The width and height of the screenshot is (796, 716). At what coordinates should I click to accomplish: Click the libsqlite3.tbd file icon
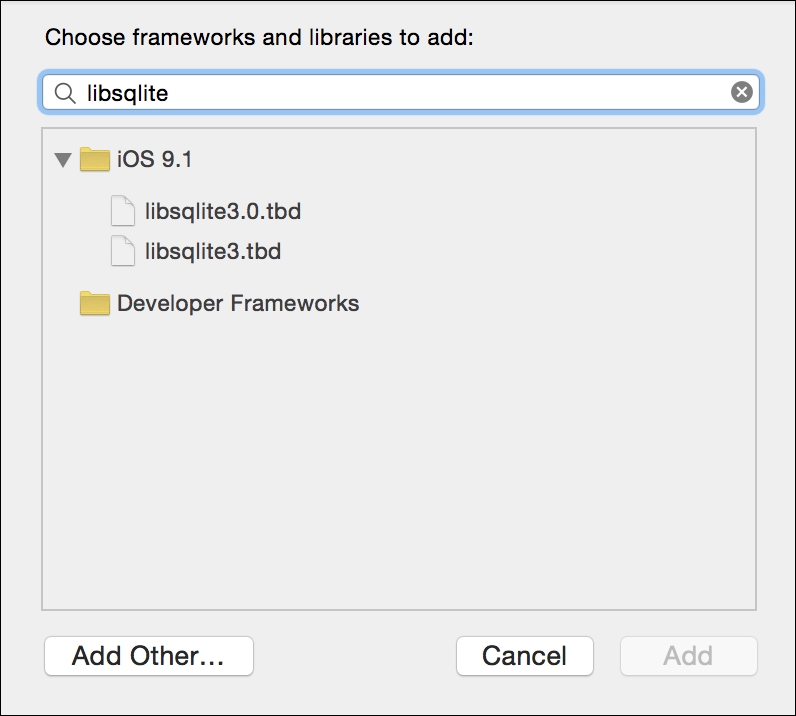click(123, 251)
